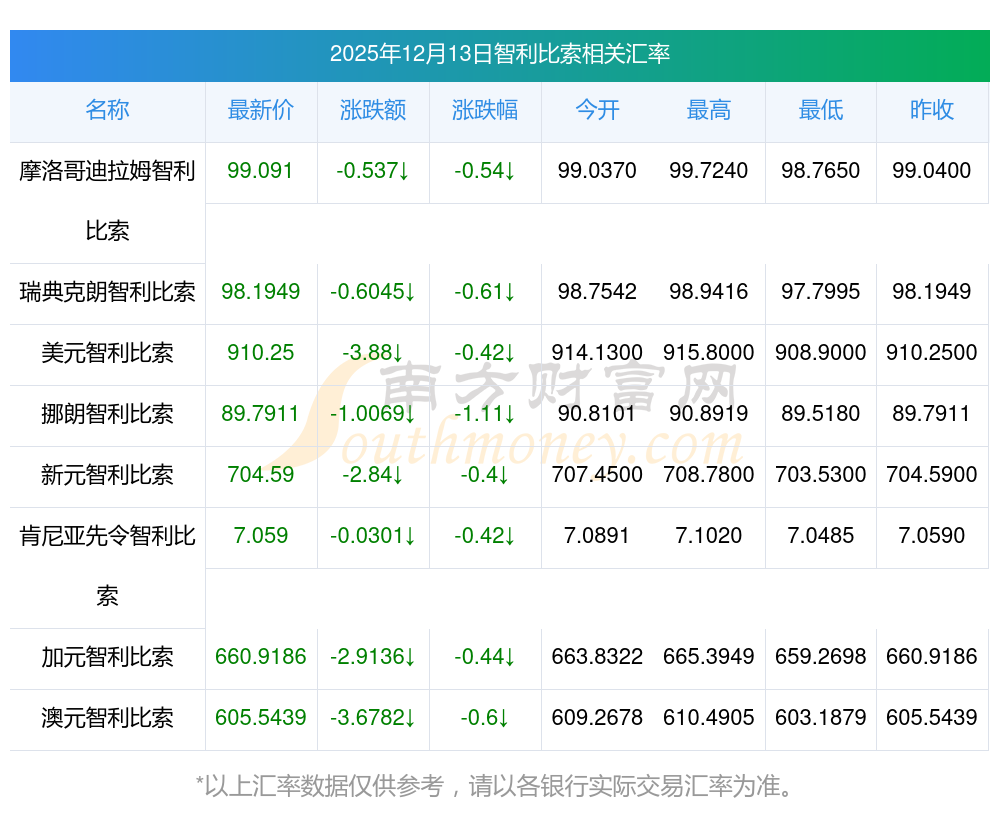Click the 今开 column header
1000x817 pixels.
(597, 110)
